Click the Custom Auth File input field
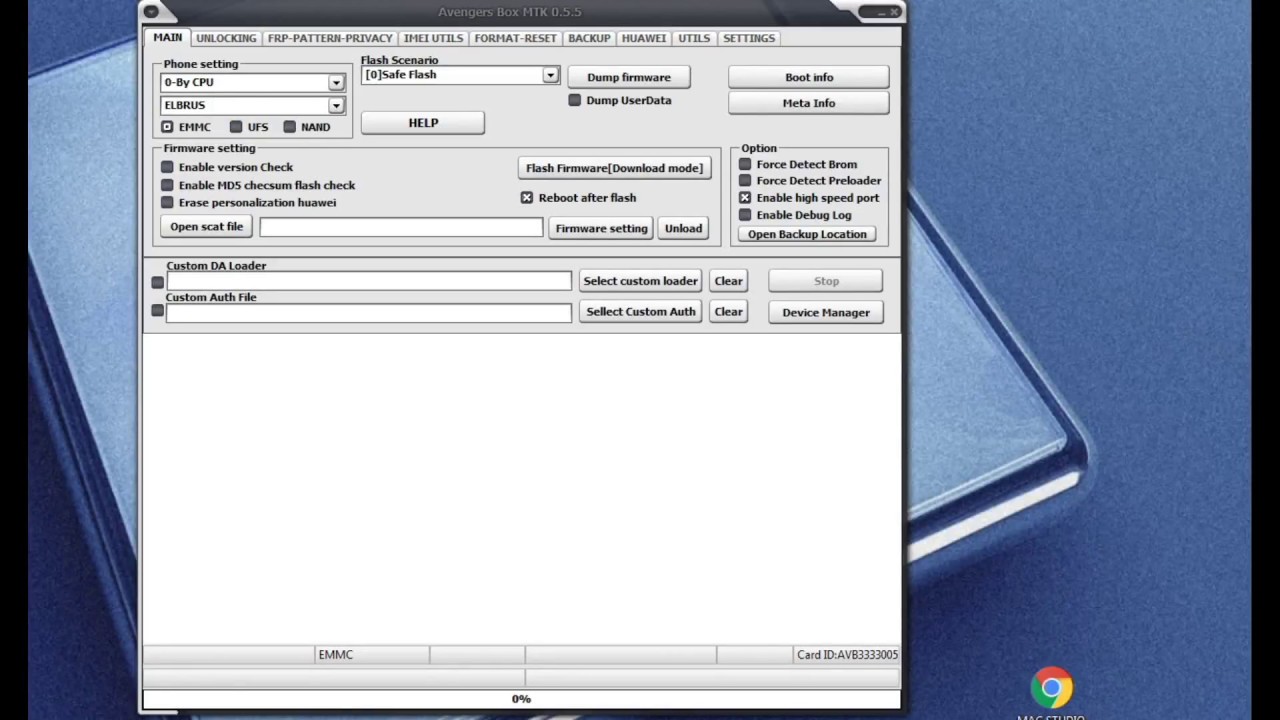This screenshot has width=1280, height=720. (369, 313)
